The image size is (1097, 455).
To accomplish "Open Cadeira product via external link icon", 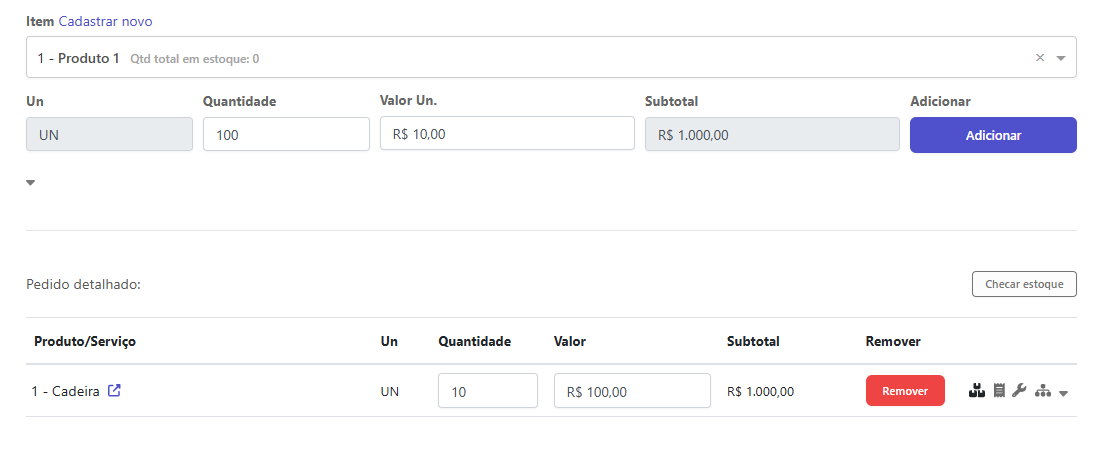I will pos(114,391).
